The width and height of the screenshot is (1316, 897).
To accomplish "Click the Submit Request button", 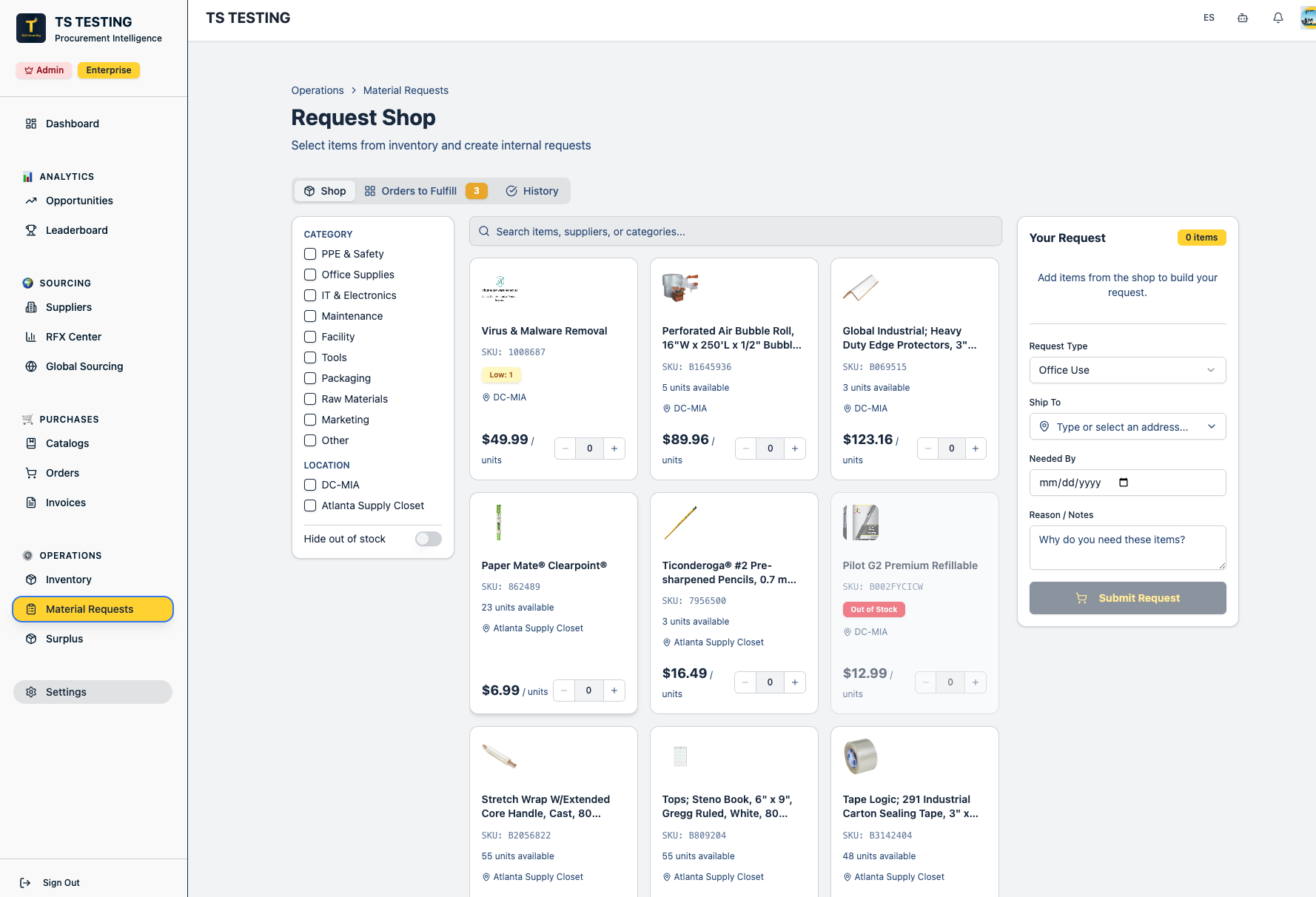I will (1127, 598).
